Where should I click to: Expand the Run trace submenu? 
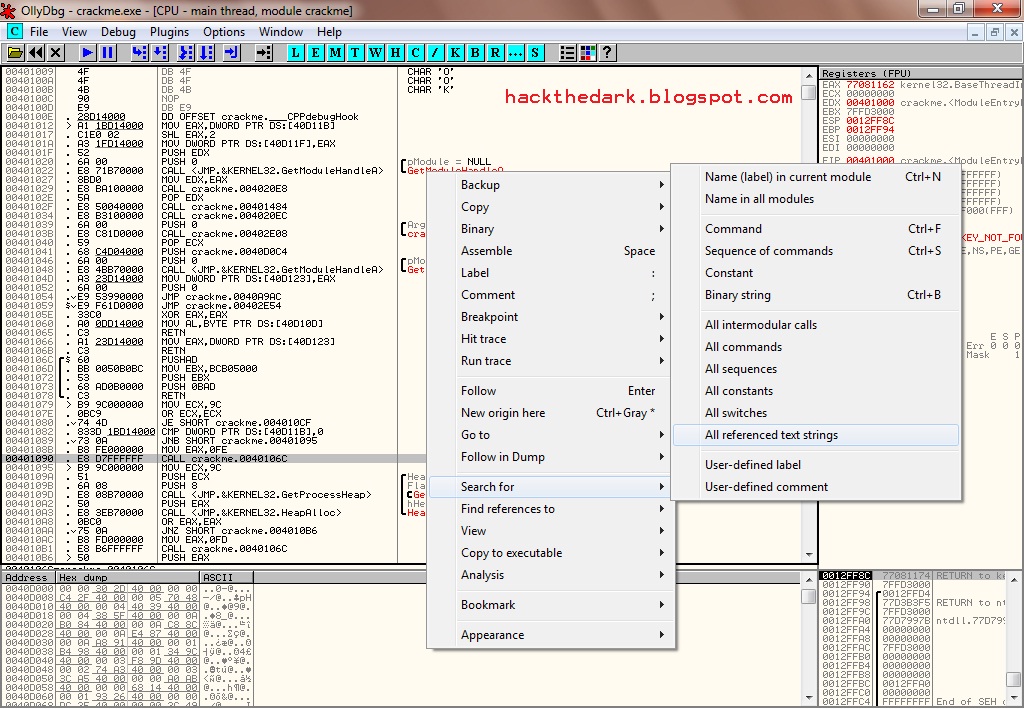tap(551, 361)
